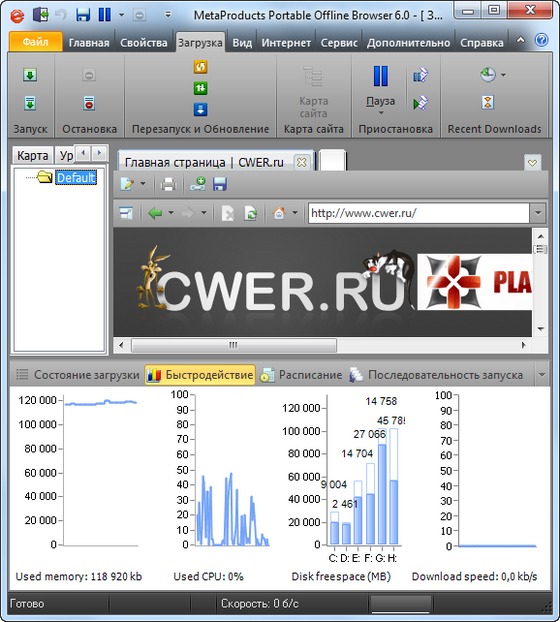Screen dimensions: 560x622
Task: Click the hourglass icon in Recent Downloads group
Action: (x=487, y=103)
